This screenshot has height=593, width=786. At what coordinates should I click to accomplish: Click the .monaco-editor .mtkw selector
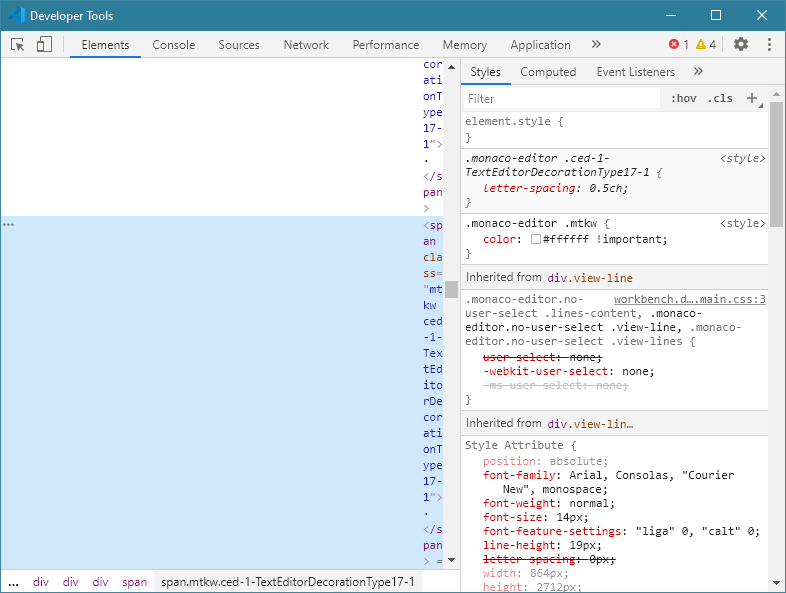click(530, 223)
